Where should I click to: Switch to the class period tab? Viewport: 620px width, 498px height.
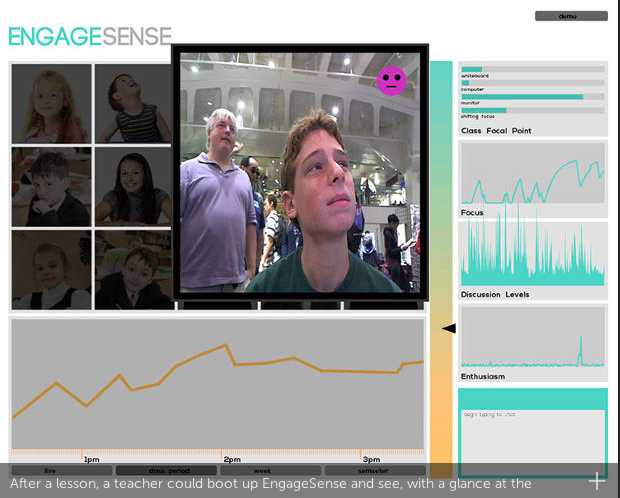tap(166, 471)
